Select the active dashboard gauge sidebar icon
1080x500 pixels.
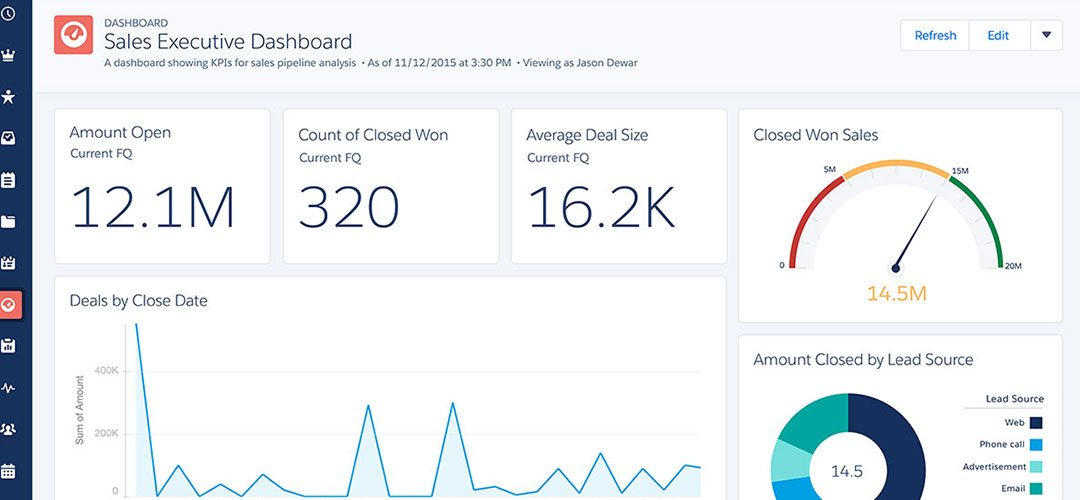point(10,304)
